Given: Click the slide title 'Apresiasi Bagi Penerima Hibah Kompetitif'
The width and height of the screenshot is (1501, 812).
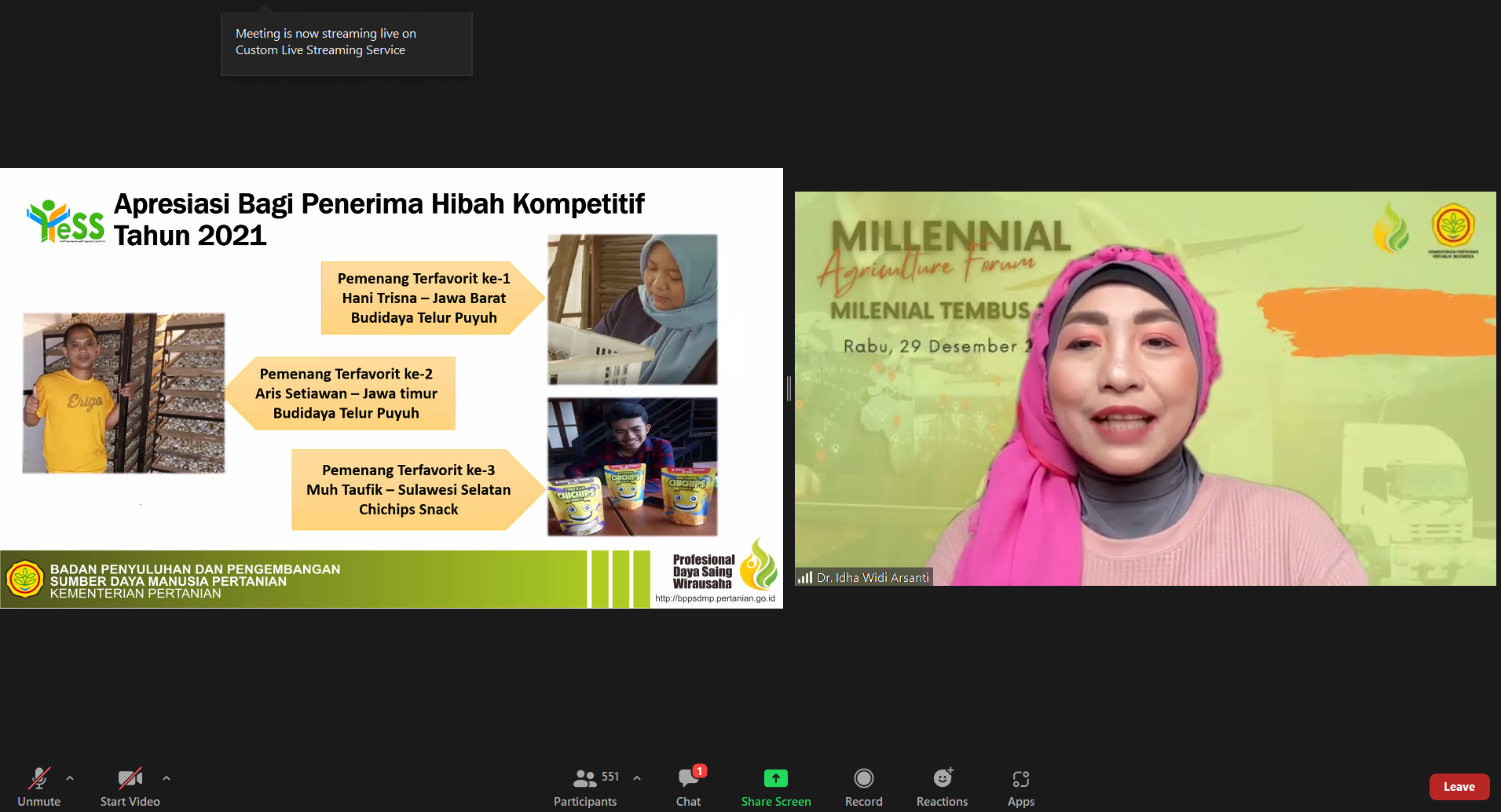Looking at the screenshot, I should 379,203.
